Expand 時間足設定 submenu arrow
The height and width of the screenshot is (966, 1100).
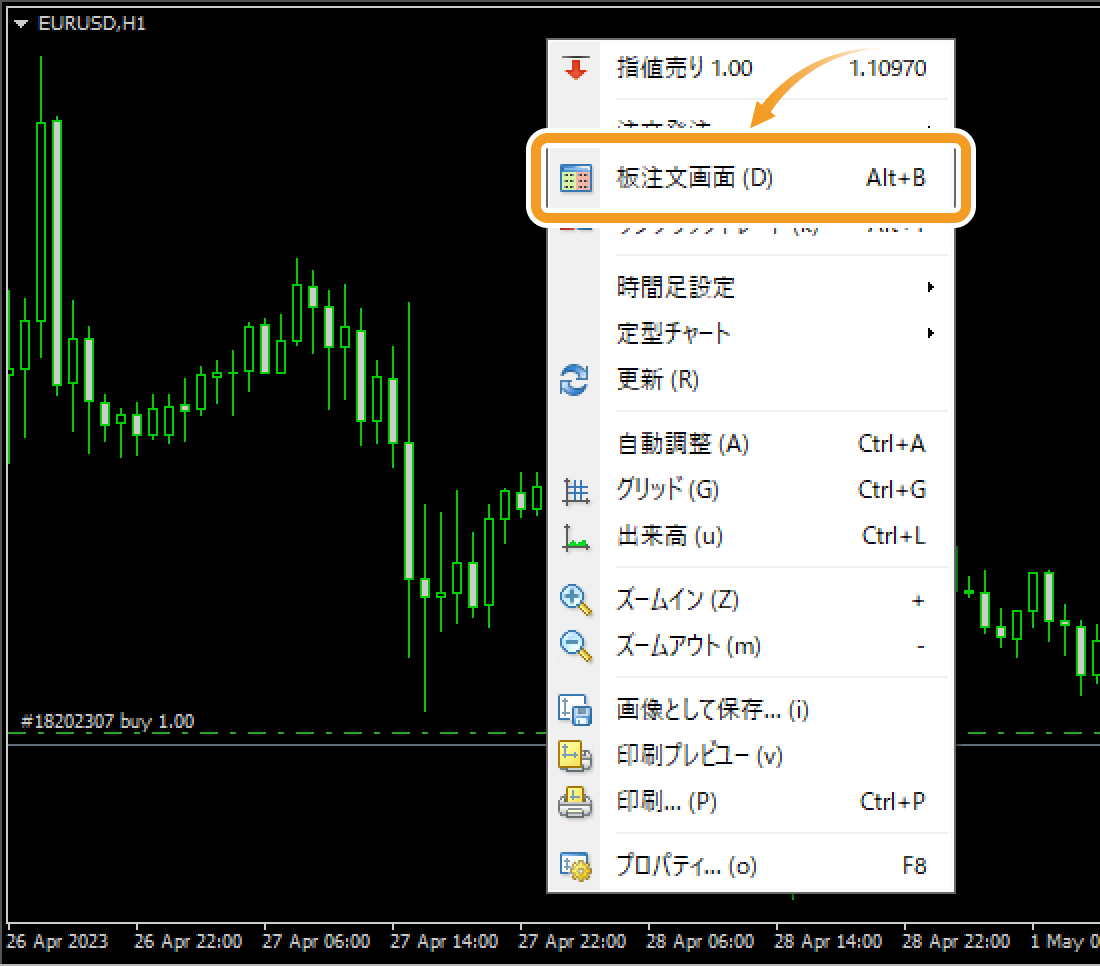pos(930,287)
